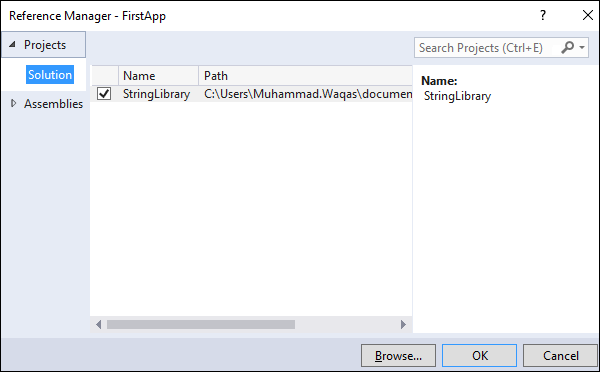
Task: Select the Solution category
Action: [x=50, y=75]
